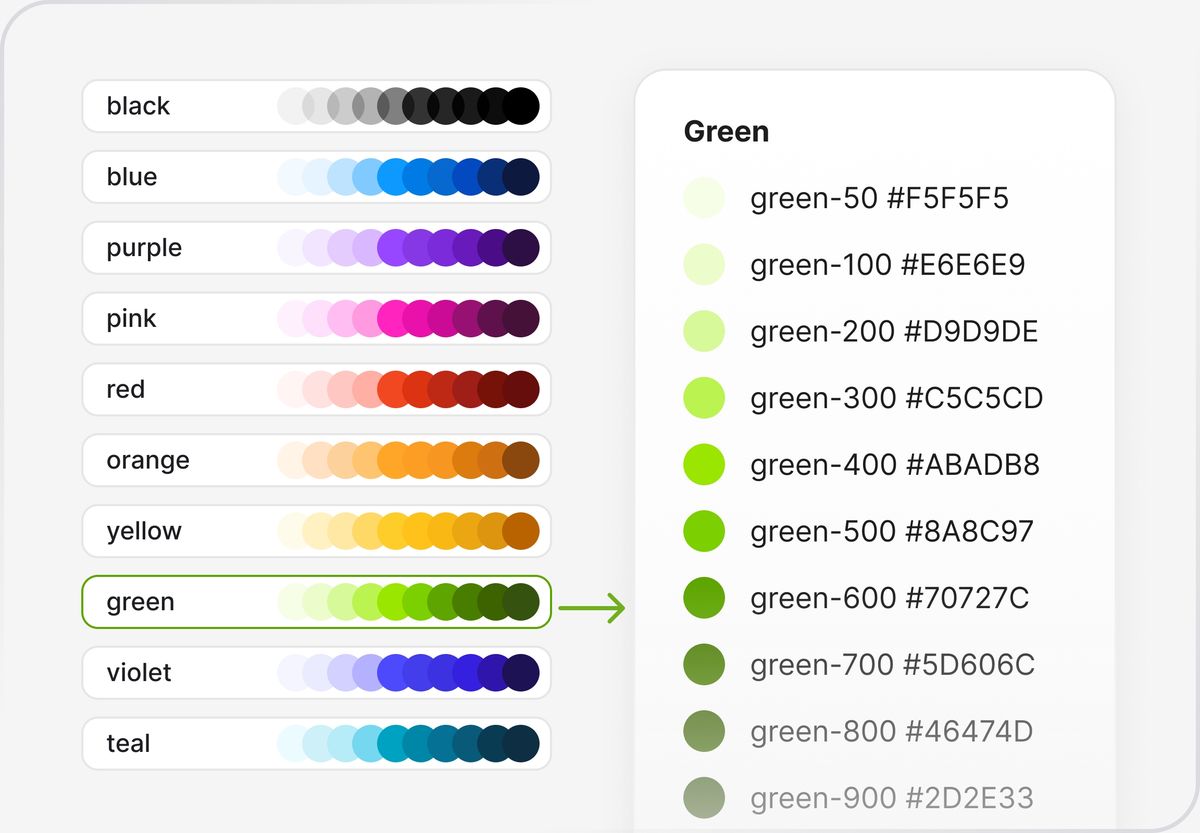
Task: Click the 'violet' palette label
Action: [139, 673]
